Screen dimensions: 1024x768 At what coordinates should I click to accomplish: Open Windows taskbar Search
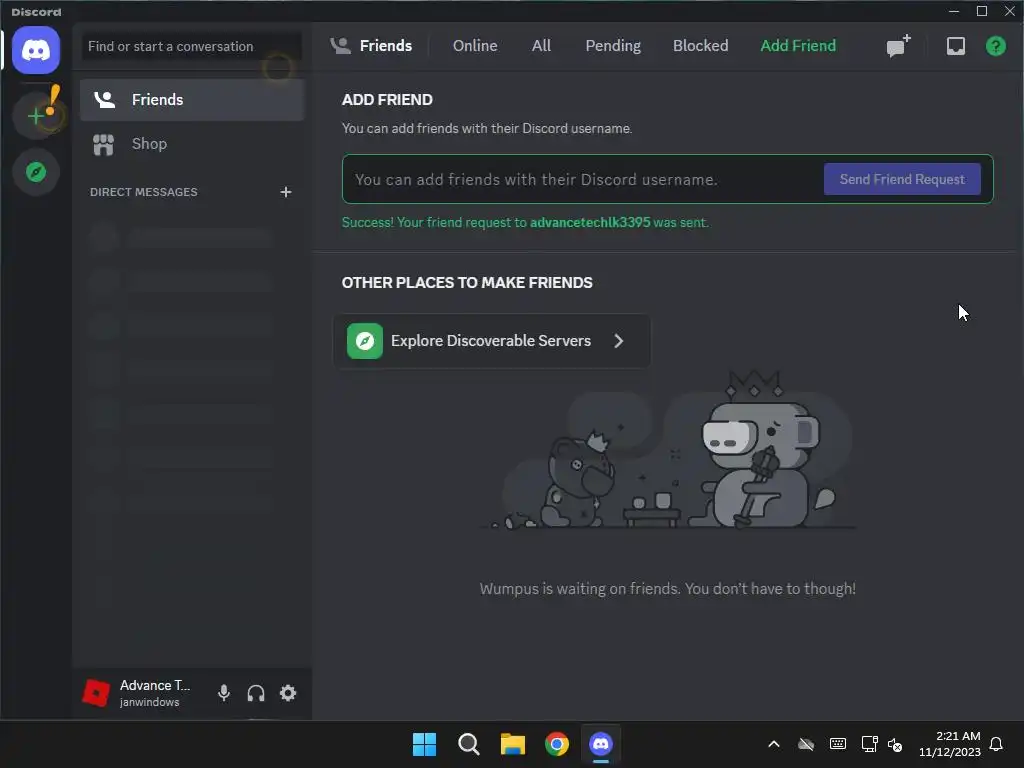(468, 744)
